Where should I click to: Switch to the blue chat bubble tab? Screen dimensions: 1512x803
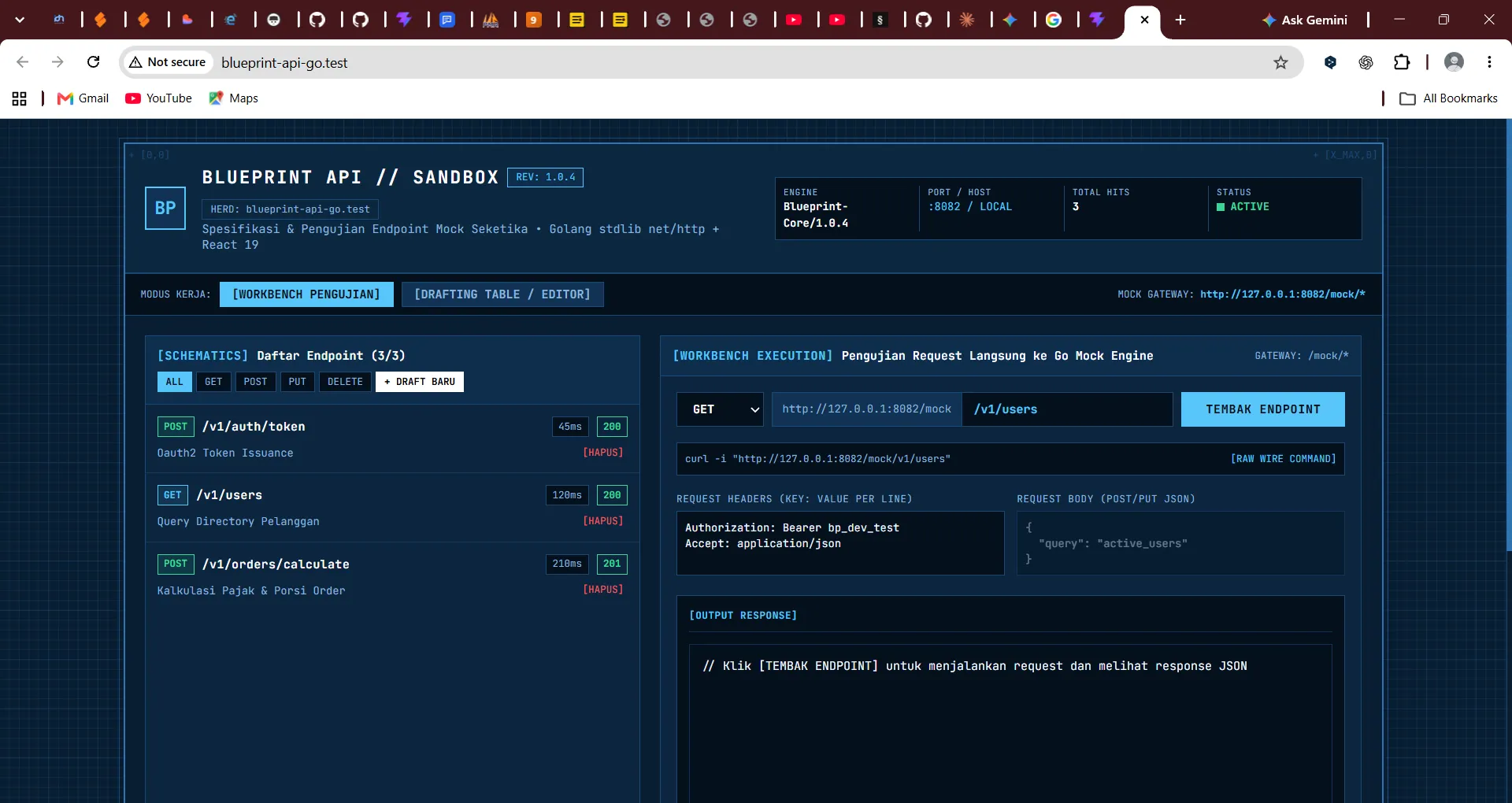(x=447, y=20)
